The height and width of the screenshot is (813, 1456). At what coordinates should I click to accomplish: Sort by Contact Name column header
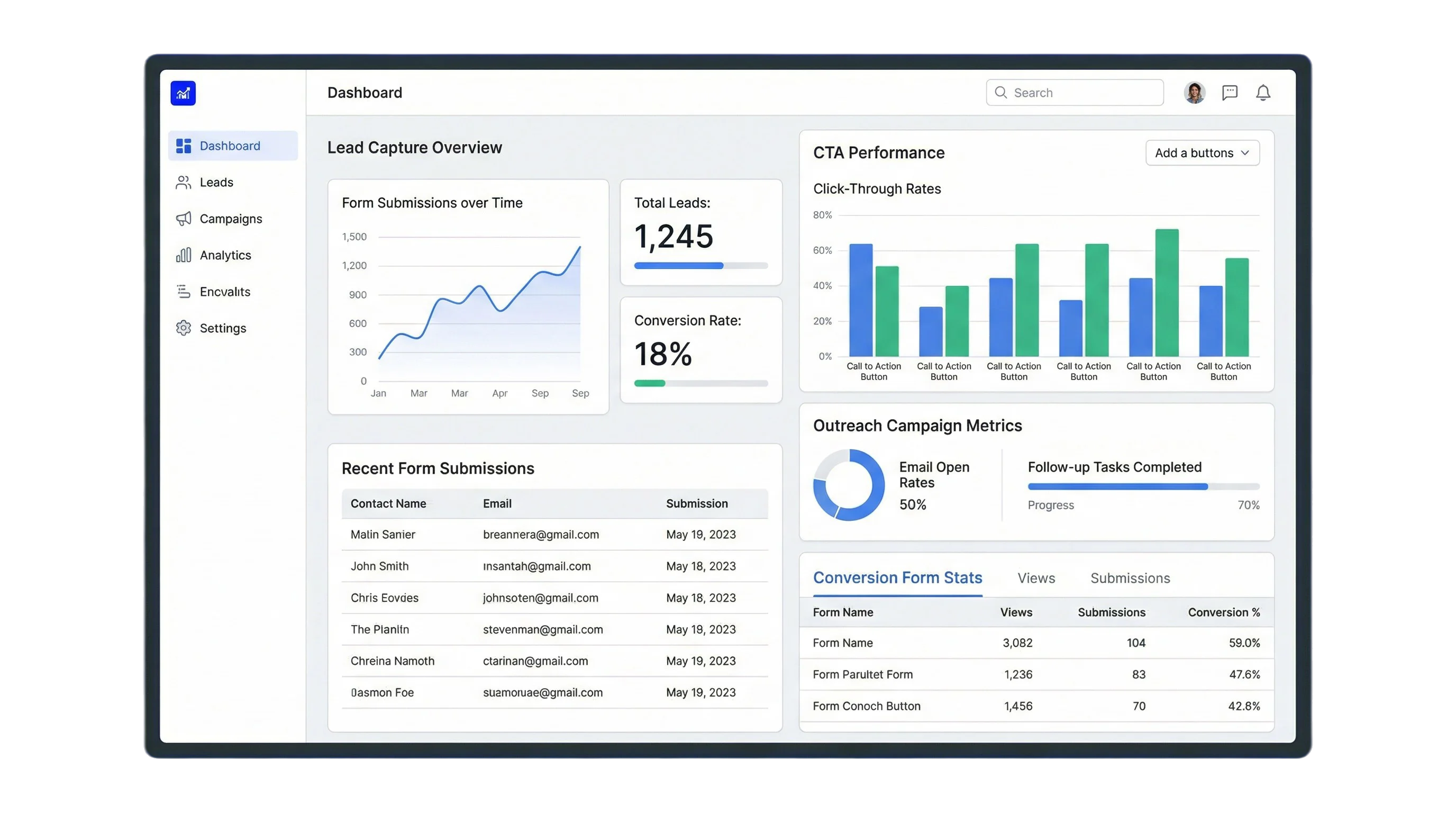388,504
